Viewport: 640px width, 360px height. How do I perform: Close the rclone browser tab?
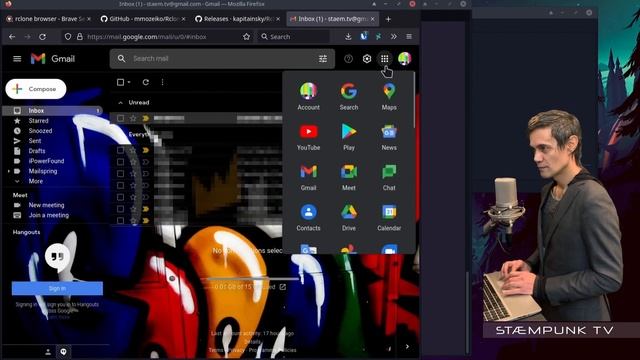(89, 19)
